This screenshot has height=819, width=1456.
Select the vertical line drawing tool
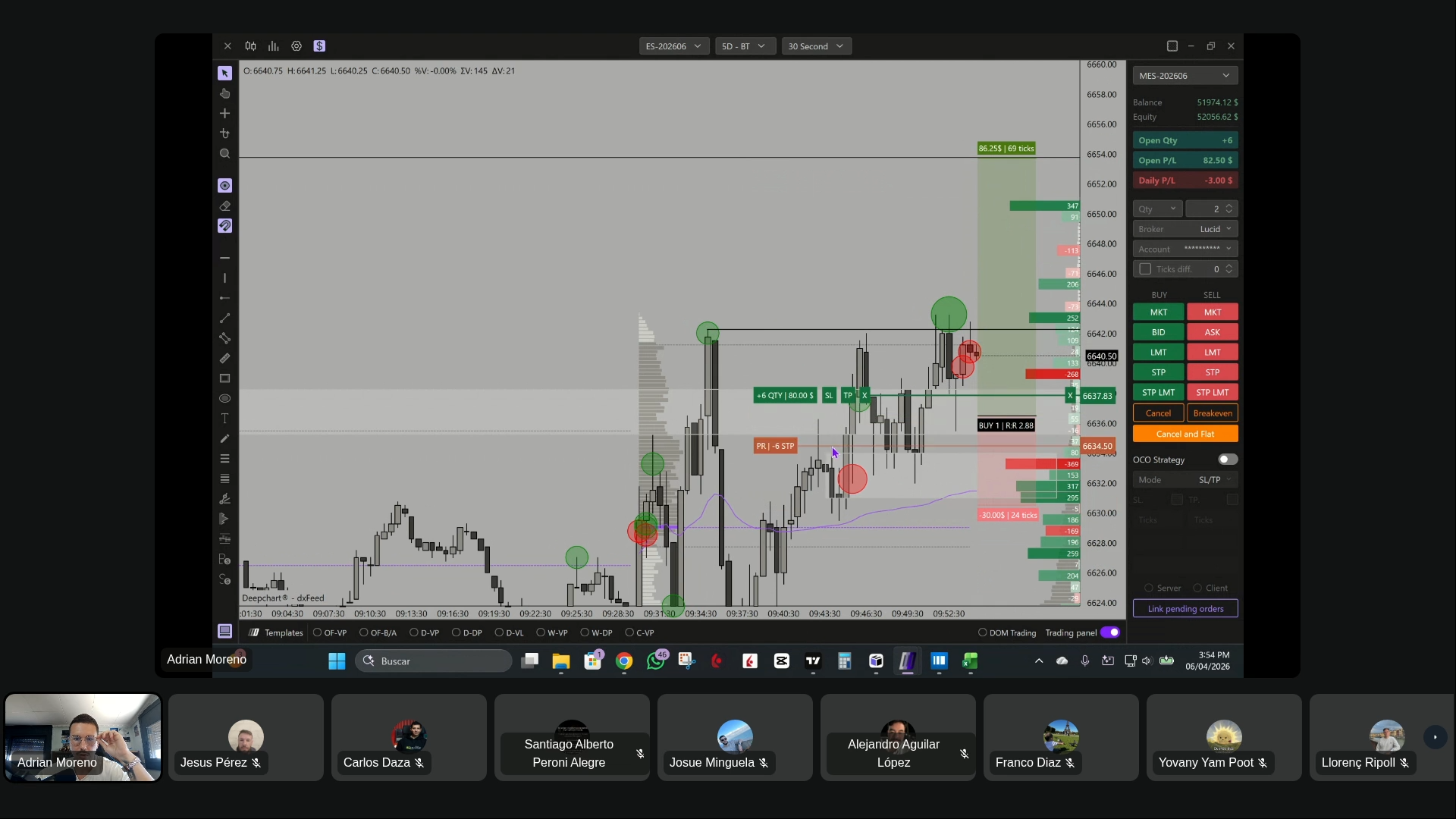coord(224,278)
